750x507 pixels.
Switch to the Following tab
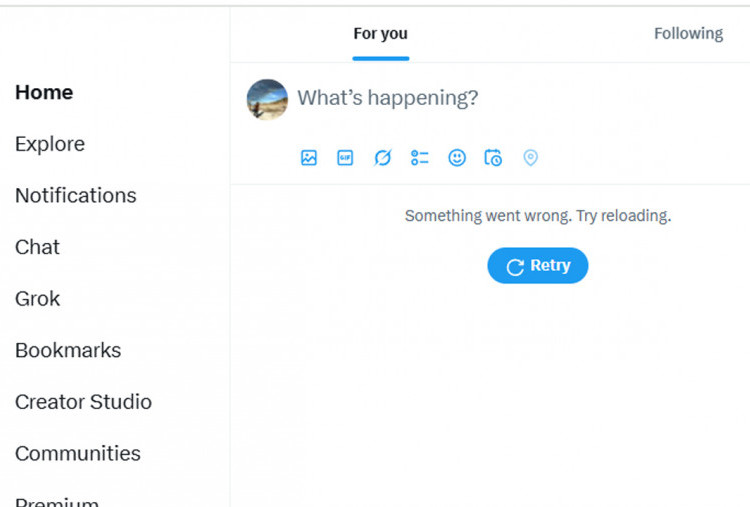click(688, 34)
